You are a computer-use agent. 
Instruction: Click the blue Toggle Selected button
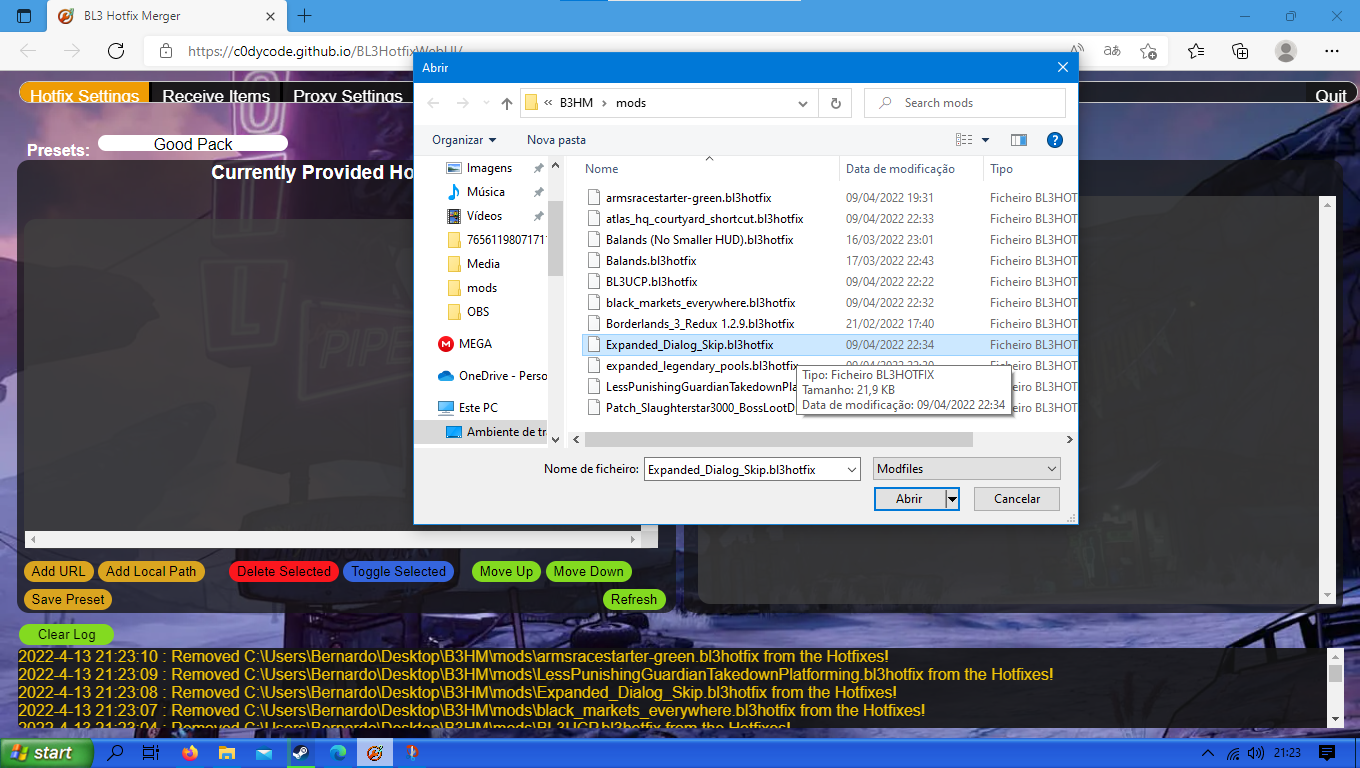(398, 571)
